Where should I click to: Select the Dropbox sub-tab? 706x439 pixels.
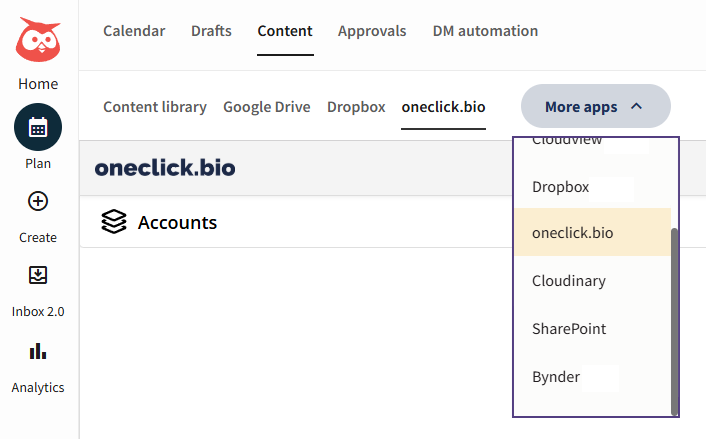tap(356, 107)
